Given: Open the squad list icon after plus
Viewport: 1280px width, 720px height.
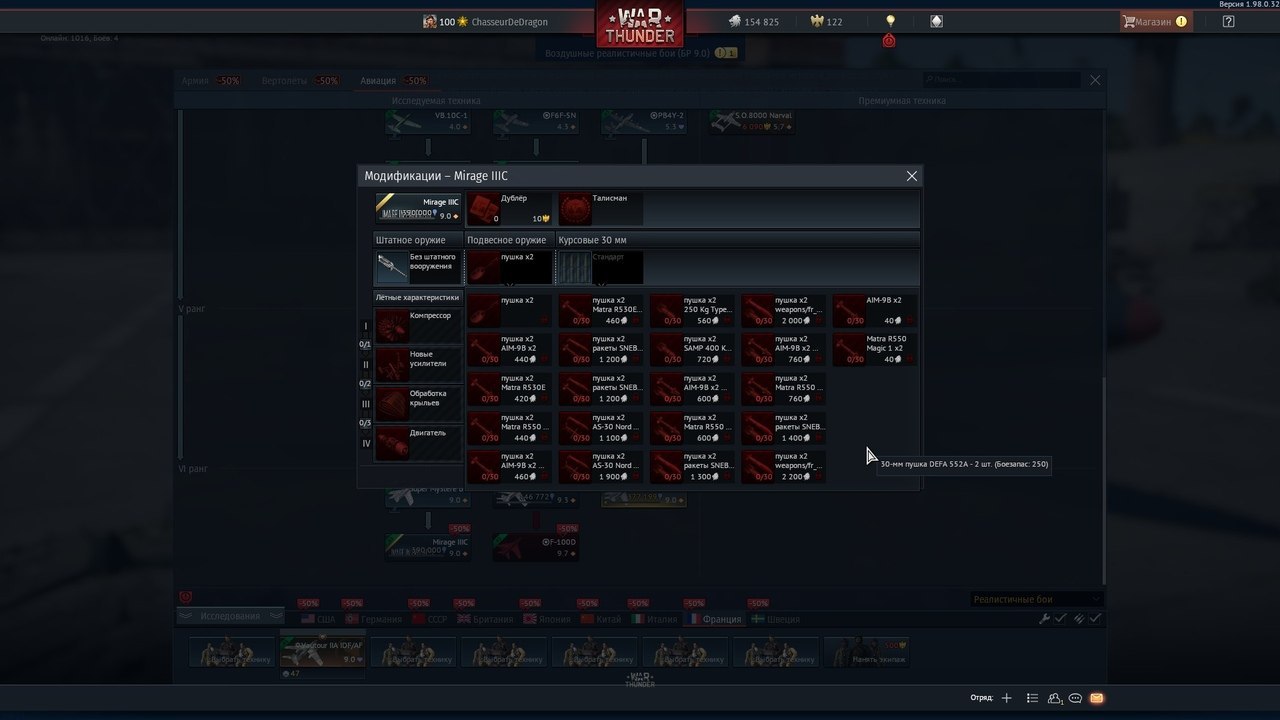Looking at the screenshot, I should (x=1032, y=698).
